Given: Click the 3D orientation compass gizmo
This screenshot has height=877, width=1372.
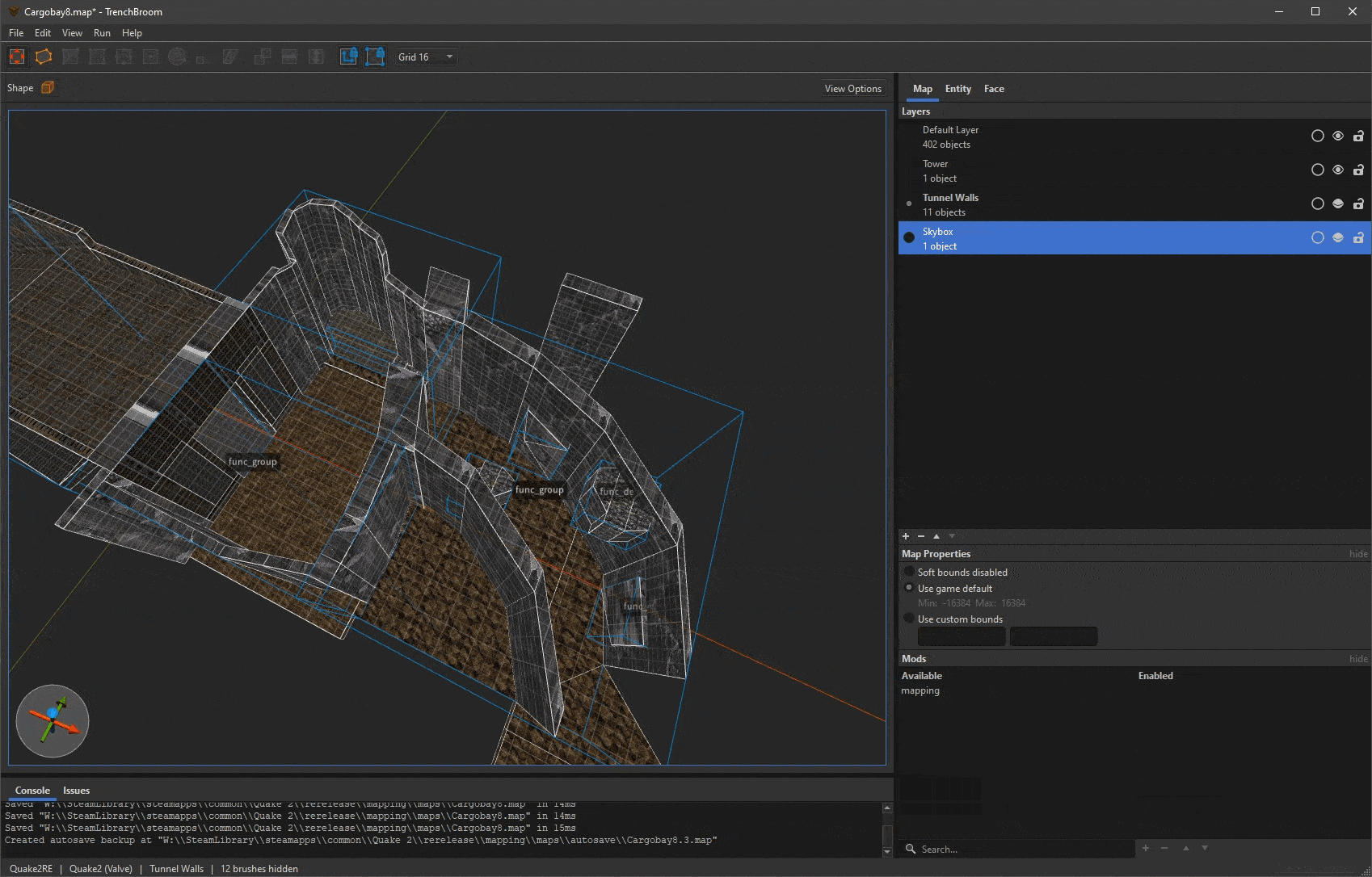Looking at the screenshot, I should 53,721.
